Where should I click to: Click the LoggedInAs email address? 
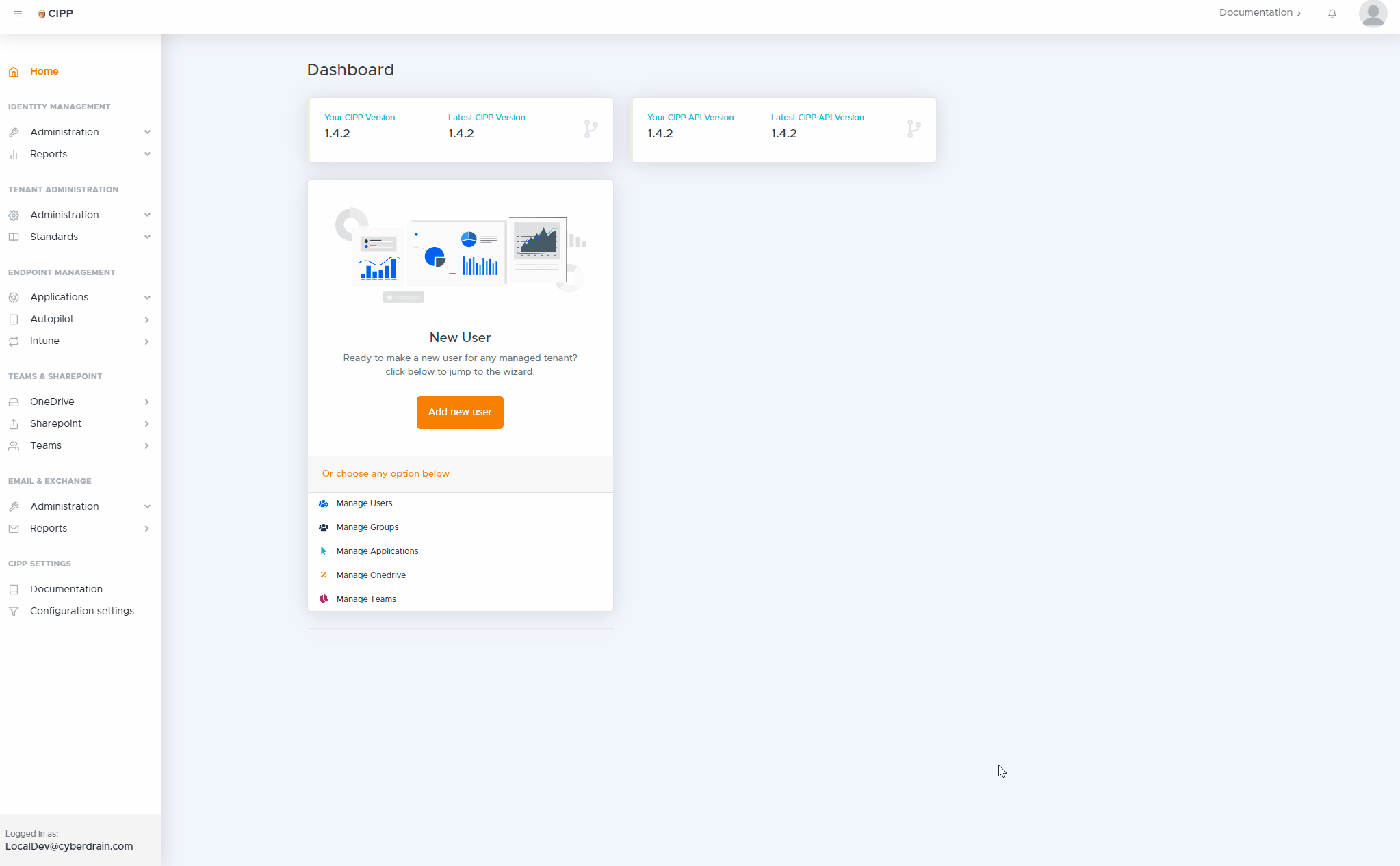(x=69, y=846)
